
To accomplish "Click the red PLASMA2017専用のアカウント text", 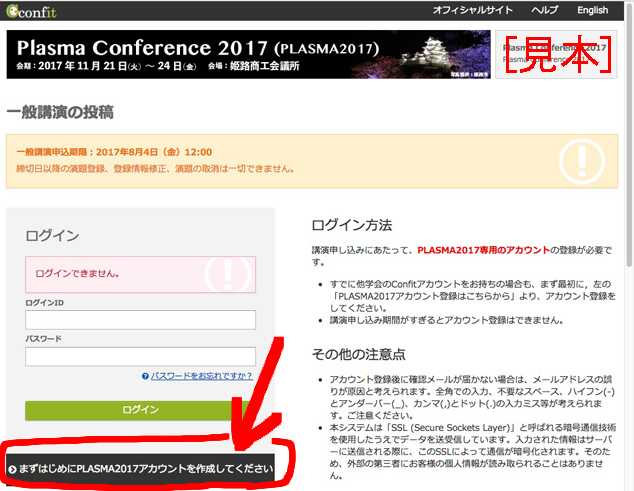I will [484, 250].
